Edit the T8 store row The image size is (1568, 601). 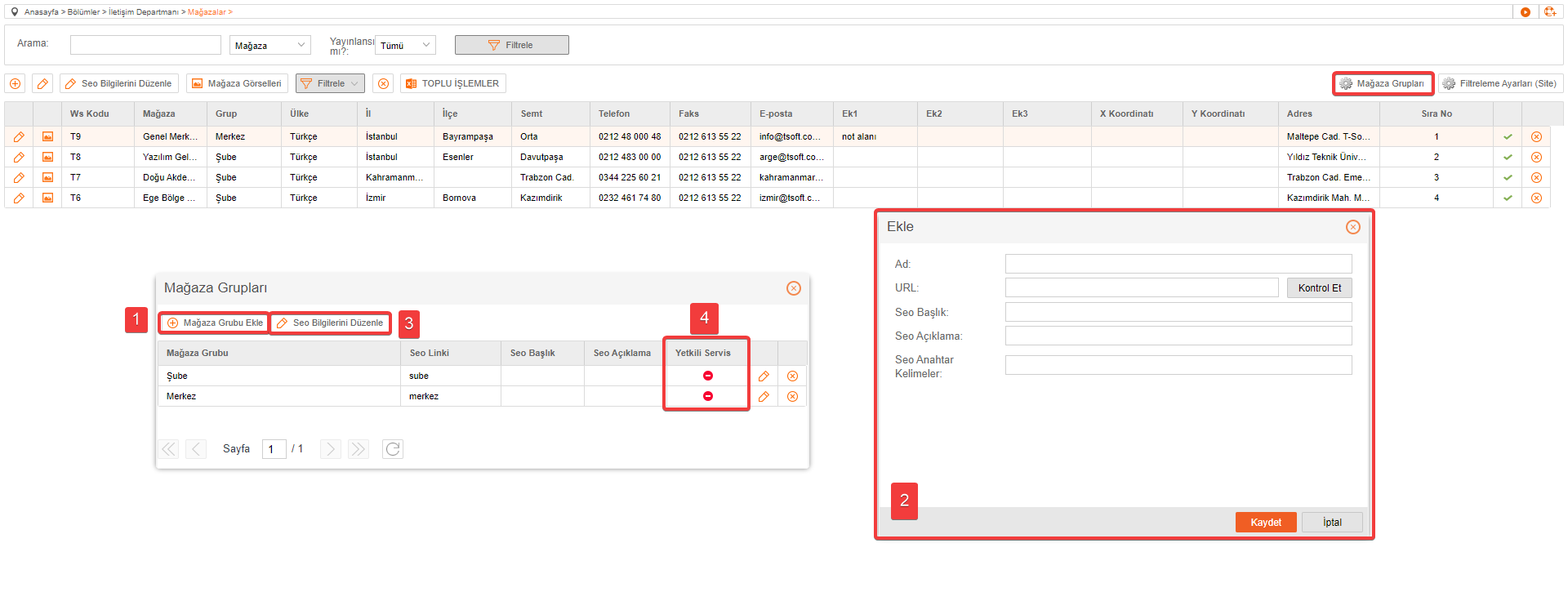coord(19,157)
